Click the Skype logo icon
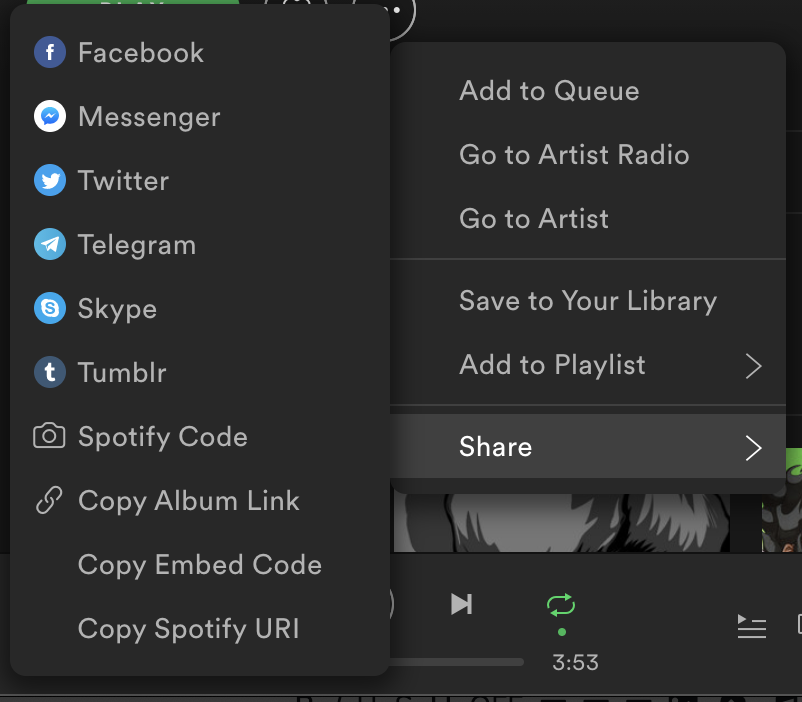 (49, 309)
